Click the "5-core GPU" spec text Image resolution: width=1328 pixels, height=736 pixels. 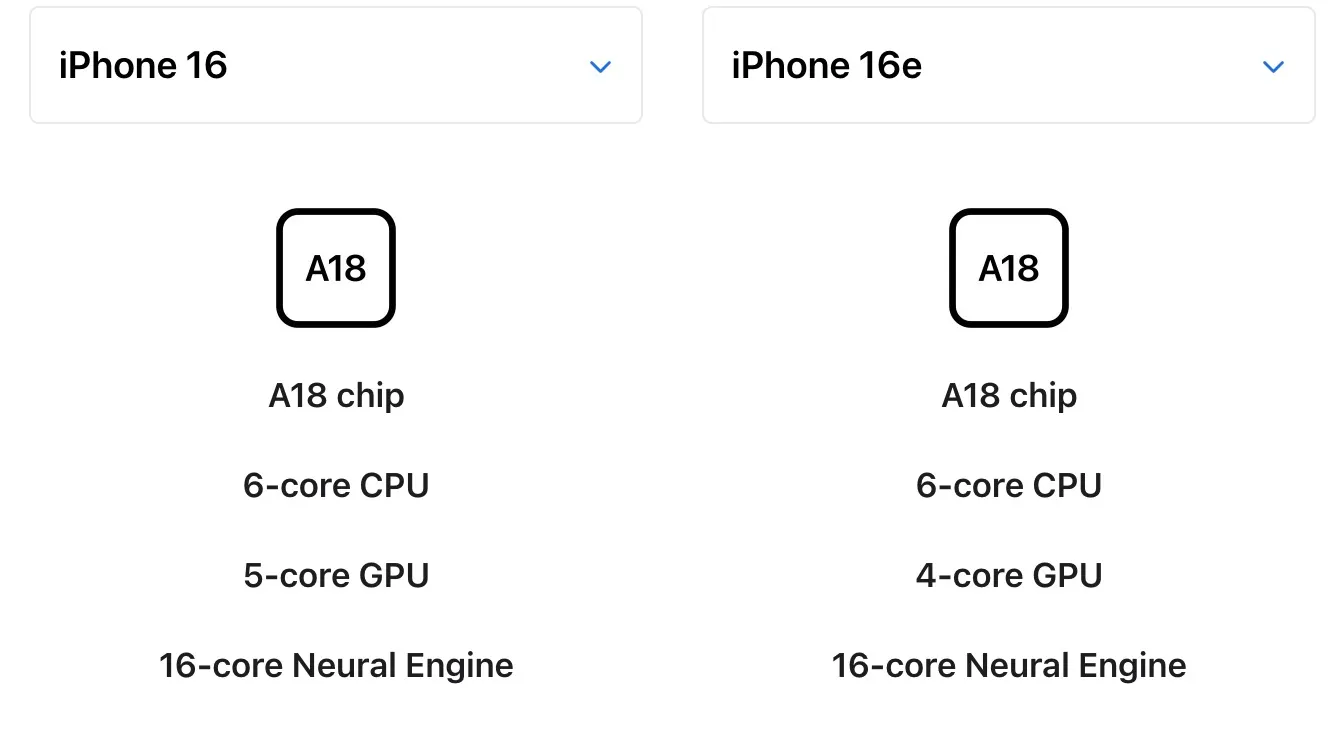336,576
